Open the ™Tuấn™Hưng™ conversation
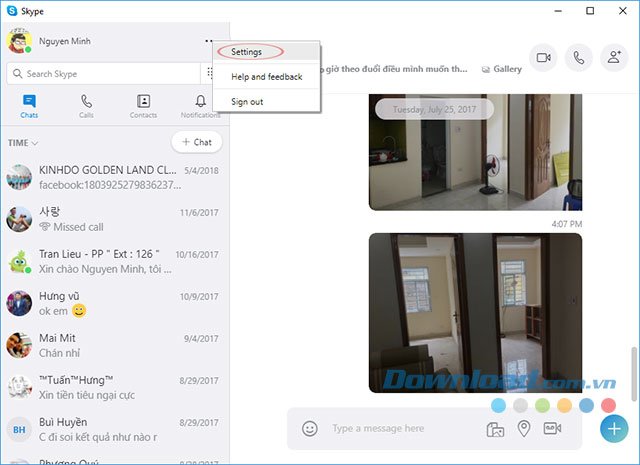Viewport: 640px width, 465px height. pos(115,387)
